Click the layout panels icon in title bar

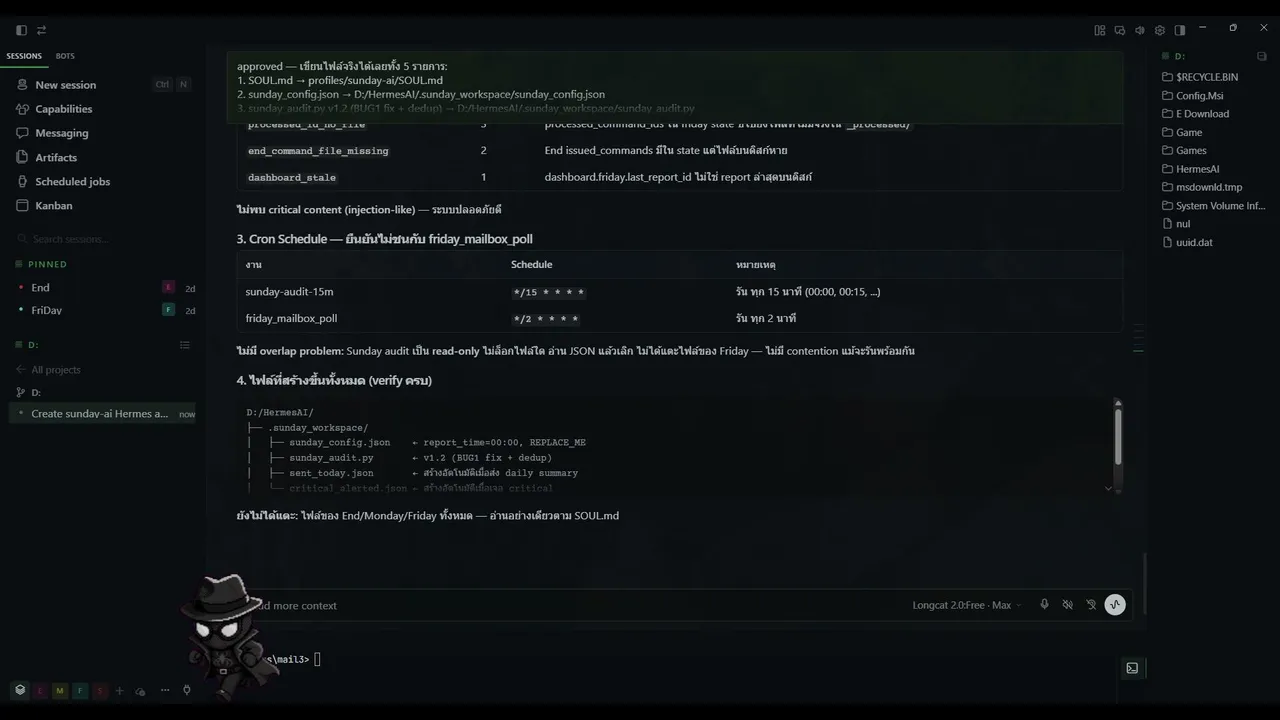[1100, 30]
